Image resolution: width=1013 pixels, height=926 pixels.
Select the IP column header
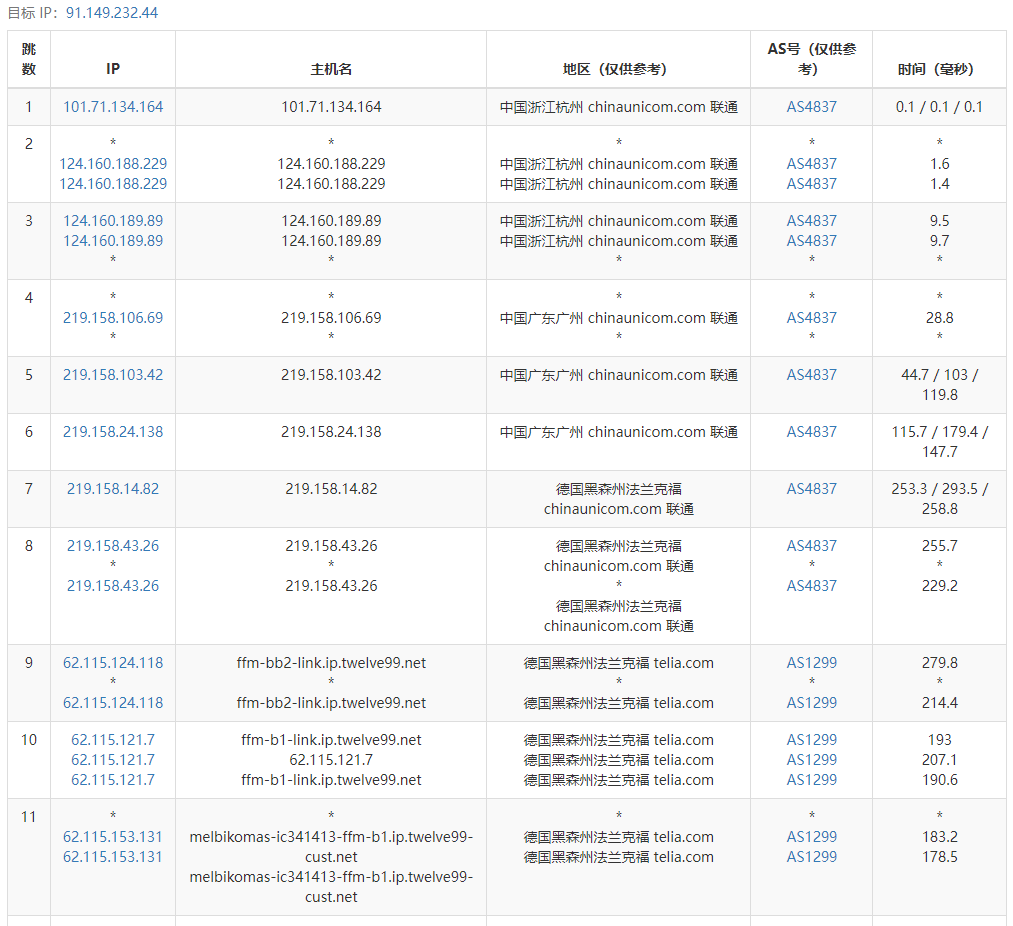[x=113, y=59]
